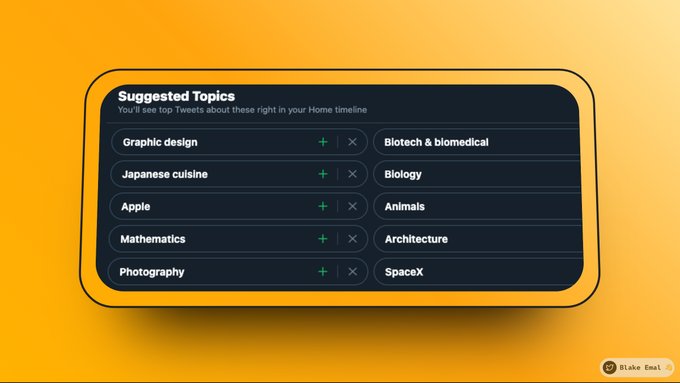The image size is (680, 383).
Task: Select the Japanese cuisine topic label
Action: point(165,174)
